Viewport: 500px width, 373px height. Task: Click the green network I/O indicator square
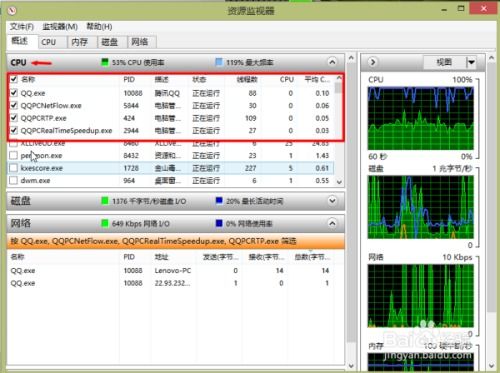click(x=105, y=223)
